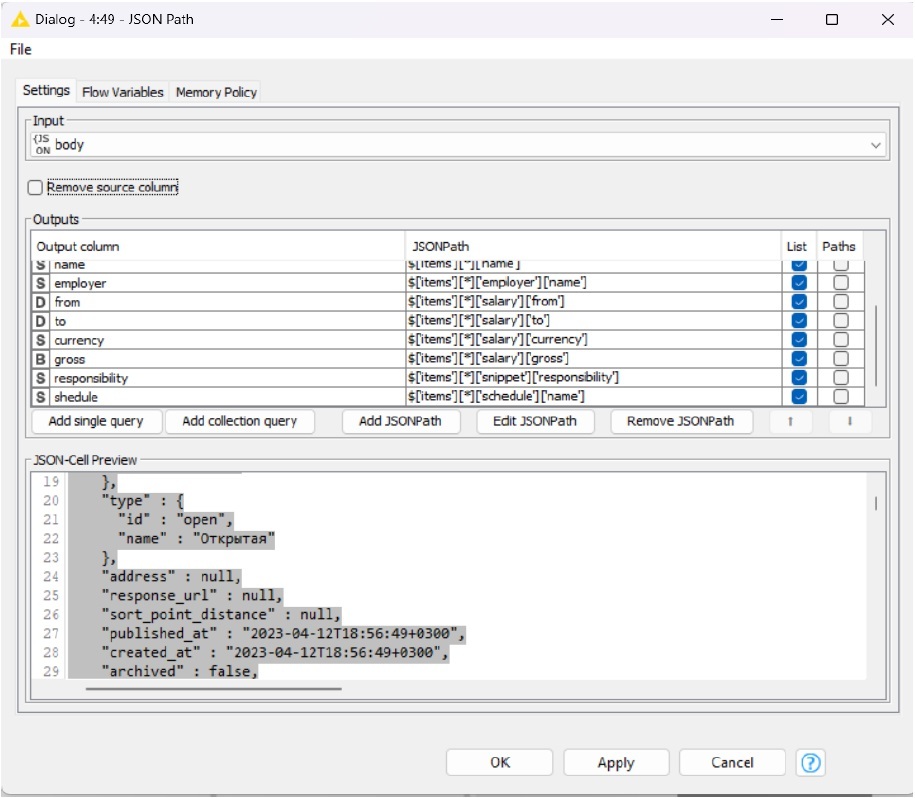The image size is (915, 798).
Task: Open the File menu
Action: pyautogui.click(x=21, y=49)
